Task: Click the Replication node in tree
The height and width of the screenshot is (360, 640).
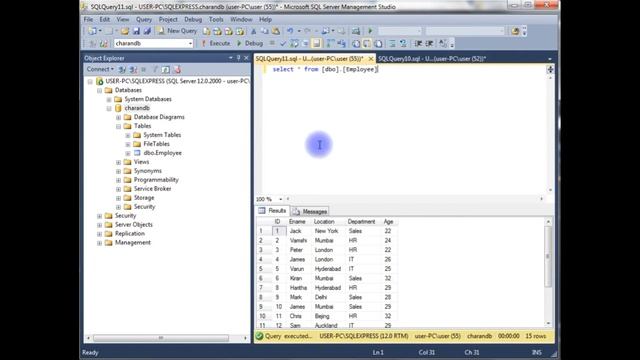Action: [x=130, y=234]
